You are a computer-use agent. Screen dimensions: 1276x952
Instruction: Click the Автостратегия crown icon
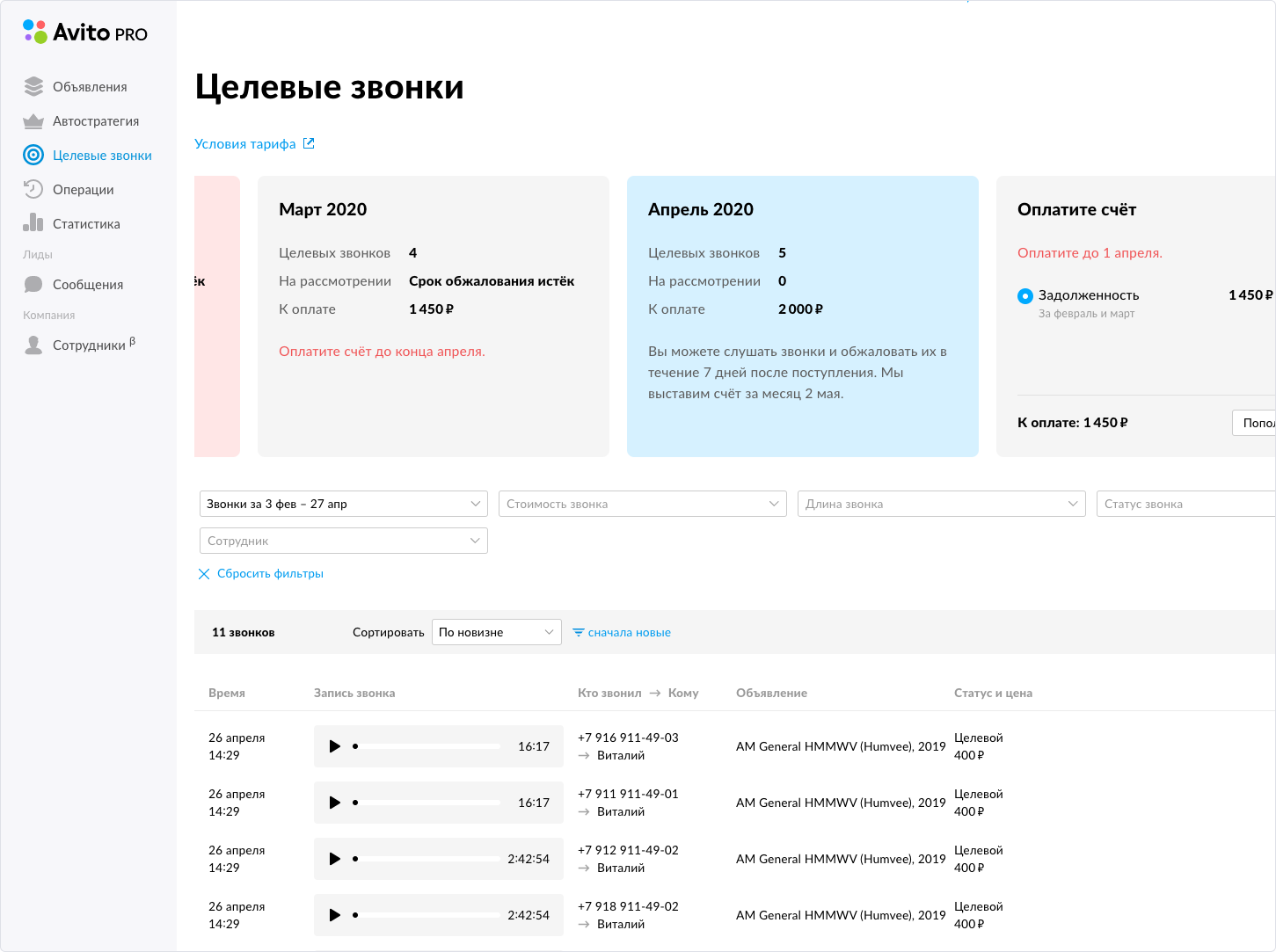tap(33, 121)
